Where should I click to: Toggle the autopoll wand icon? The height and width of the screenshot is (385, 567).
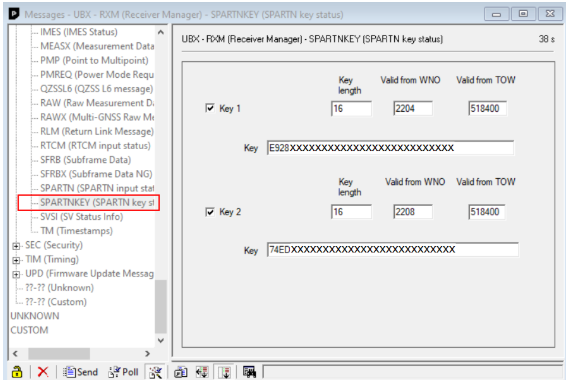click(x=155, y=372)
